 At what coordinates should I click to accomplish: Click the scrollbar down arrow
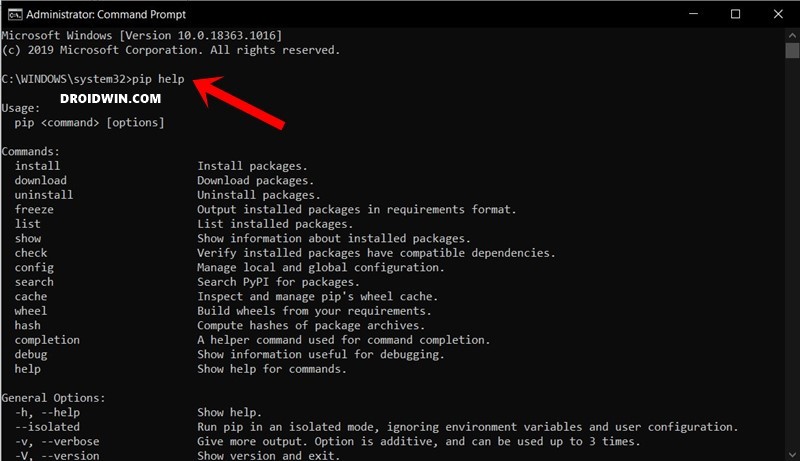pos(792,454)
